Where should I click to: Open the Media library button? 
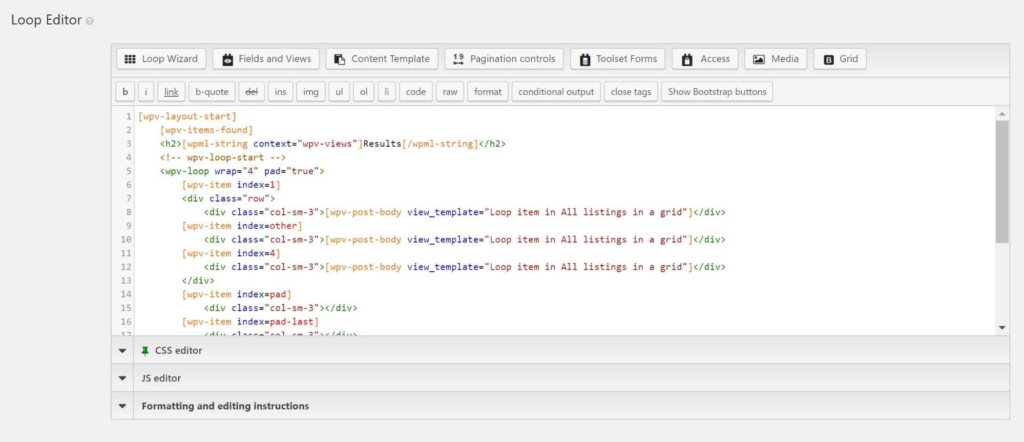(775, 59)
